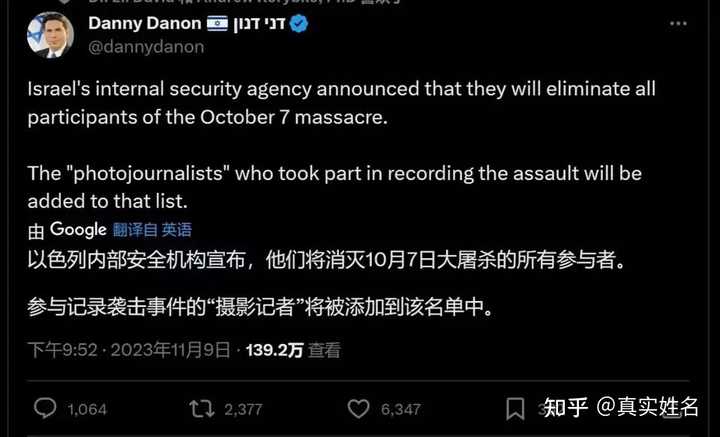This screenshot has width=720, height=437.
Task: Click the 1,064 replies count
Action: tap(87, 409)
